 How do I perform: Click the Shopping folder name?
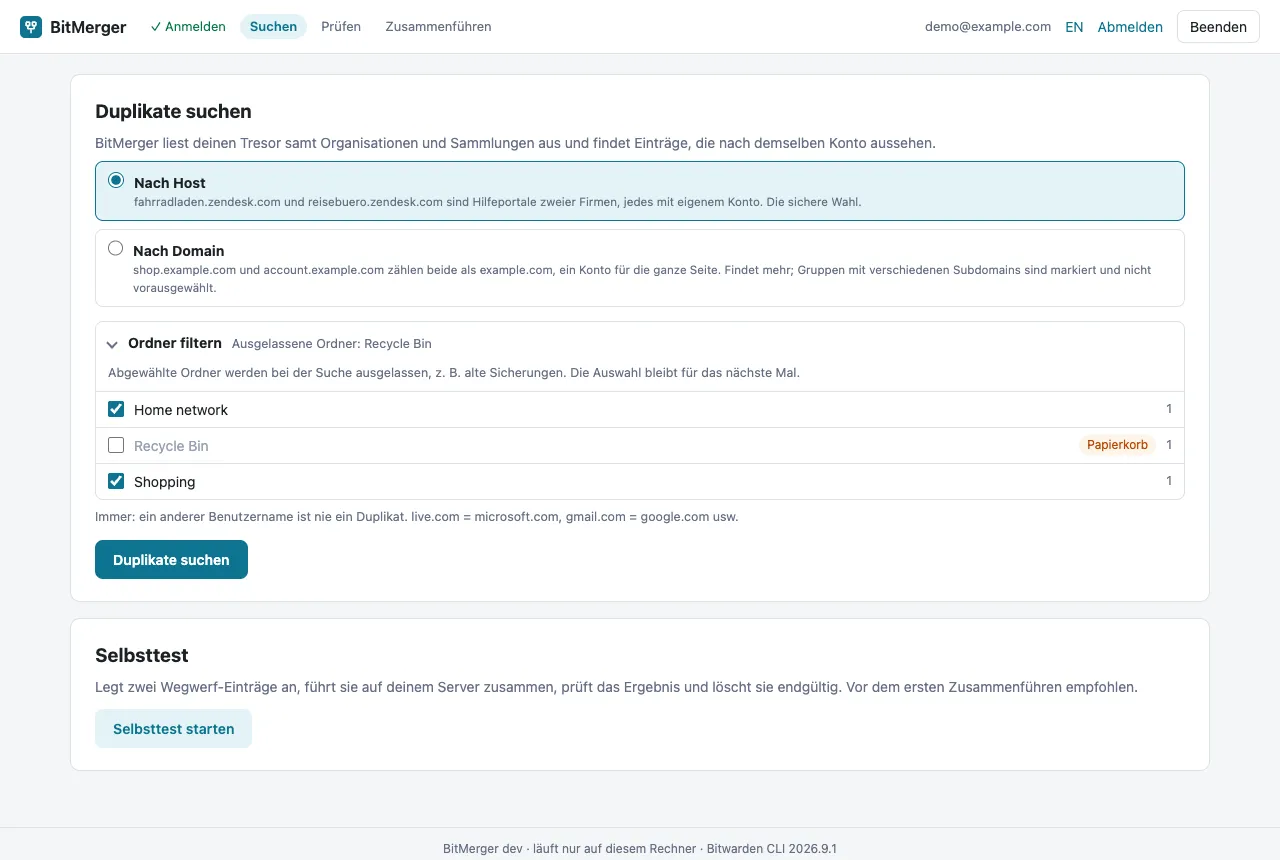(x=165, y=482)
